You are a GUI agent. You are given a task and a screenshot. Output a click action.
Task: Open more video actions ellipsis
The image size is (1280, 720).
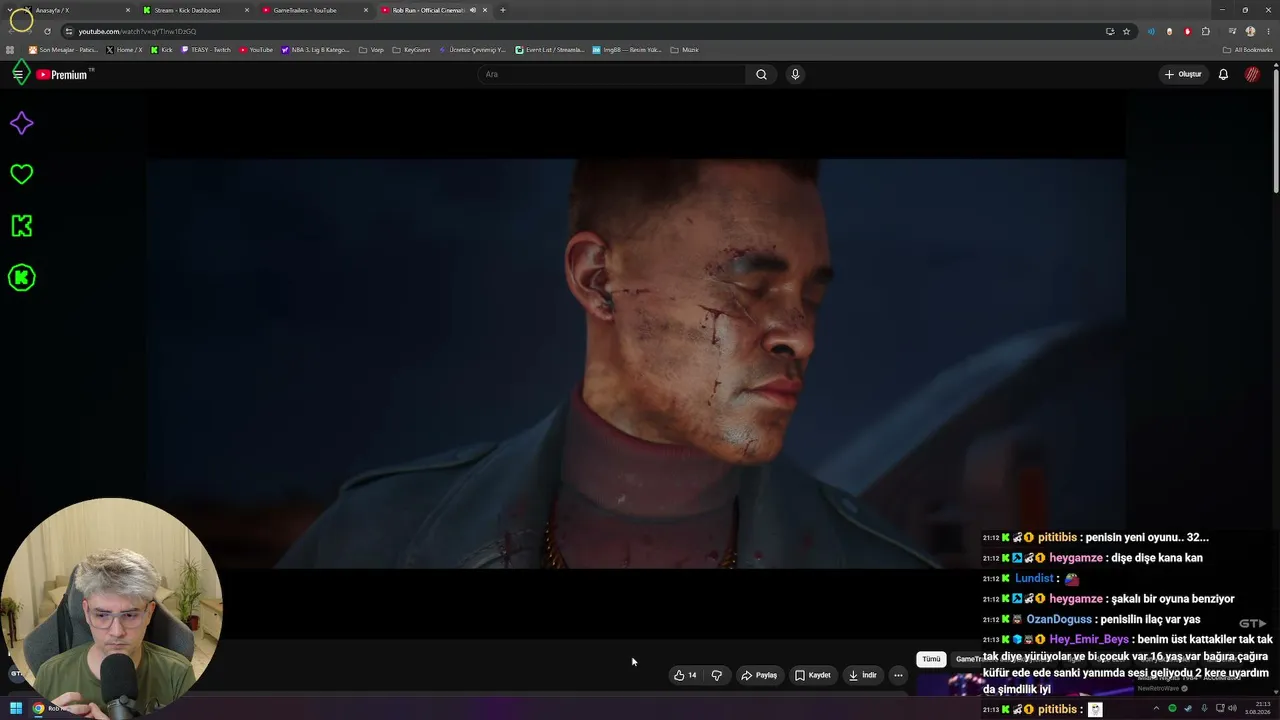tap(898, 675)
